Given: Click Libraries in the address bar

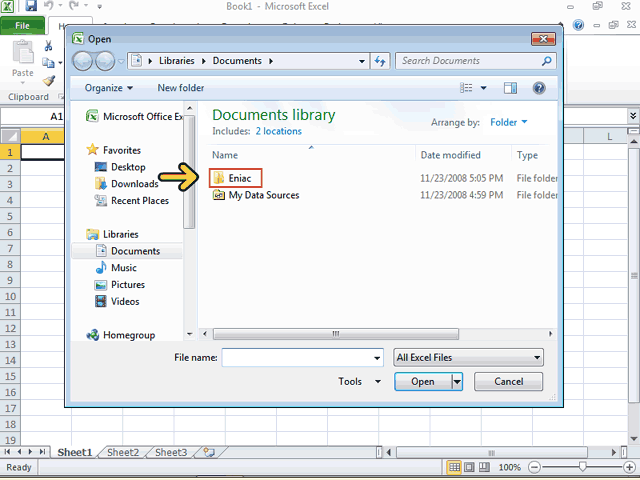Looking at the screenshot, I should pyautogui.click(x=177, y=61).
